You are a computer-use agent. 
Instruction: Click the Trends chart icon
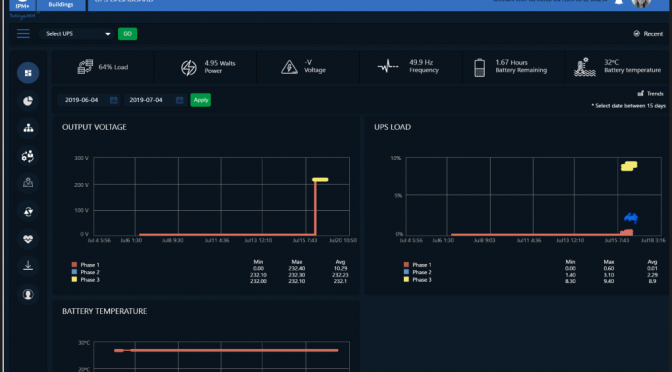click(x=641, y=93)
